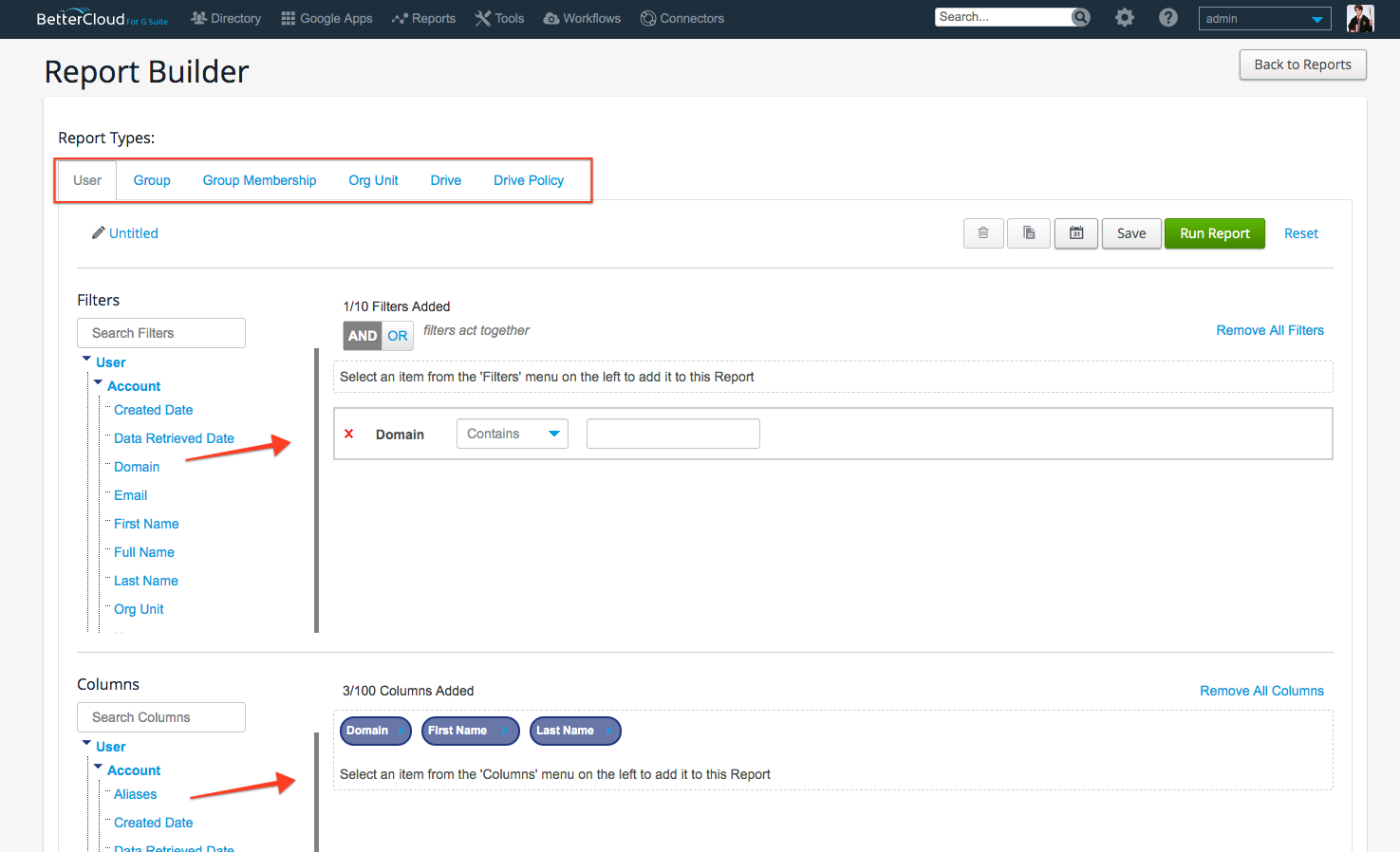Open the admin account dropdown

pos(1264,19)
